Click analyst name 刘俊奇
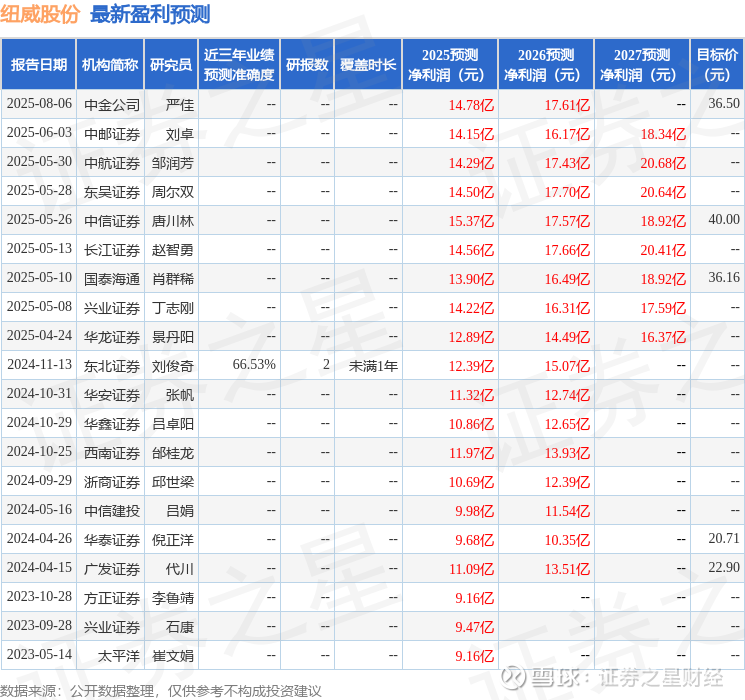This screenshot has width=745, height=700. pyautogui.click(x=173, y=366)
